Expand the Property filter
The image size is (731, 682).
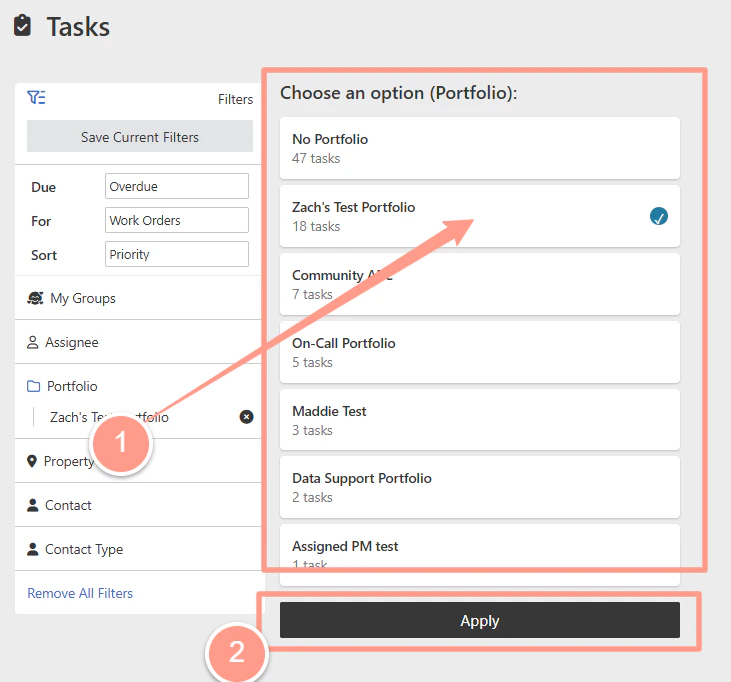(138, 461)
